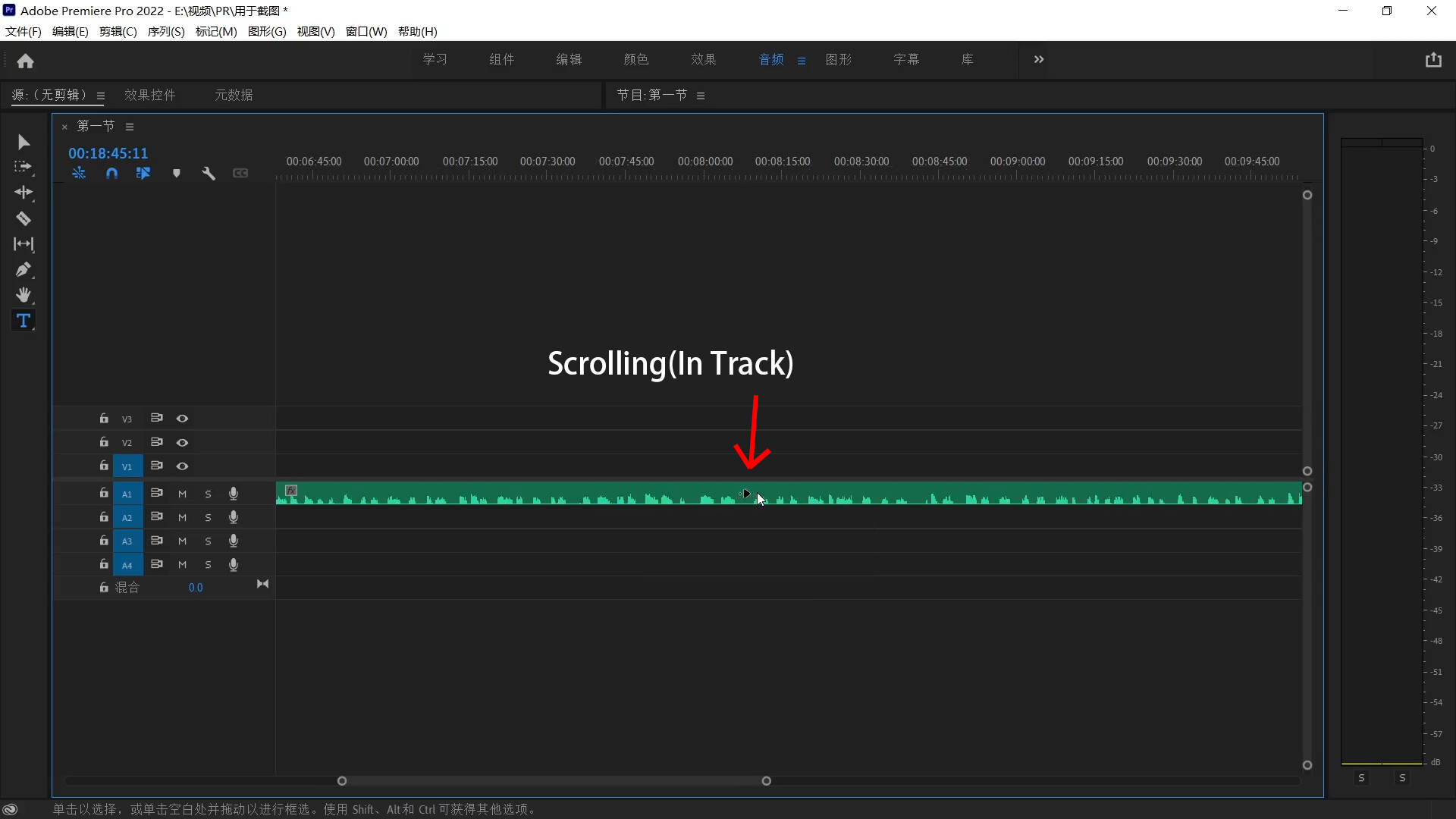Hide track V2 with eye icon

tap(182, 443)
